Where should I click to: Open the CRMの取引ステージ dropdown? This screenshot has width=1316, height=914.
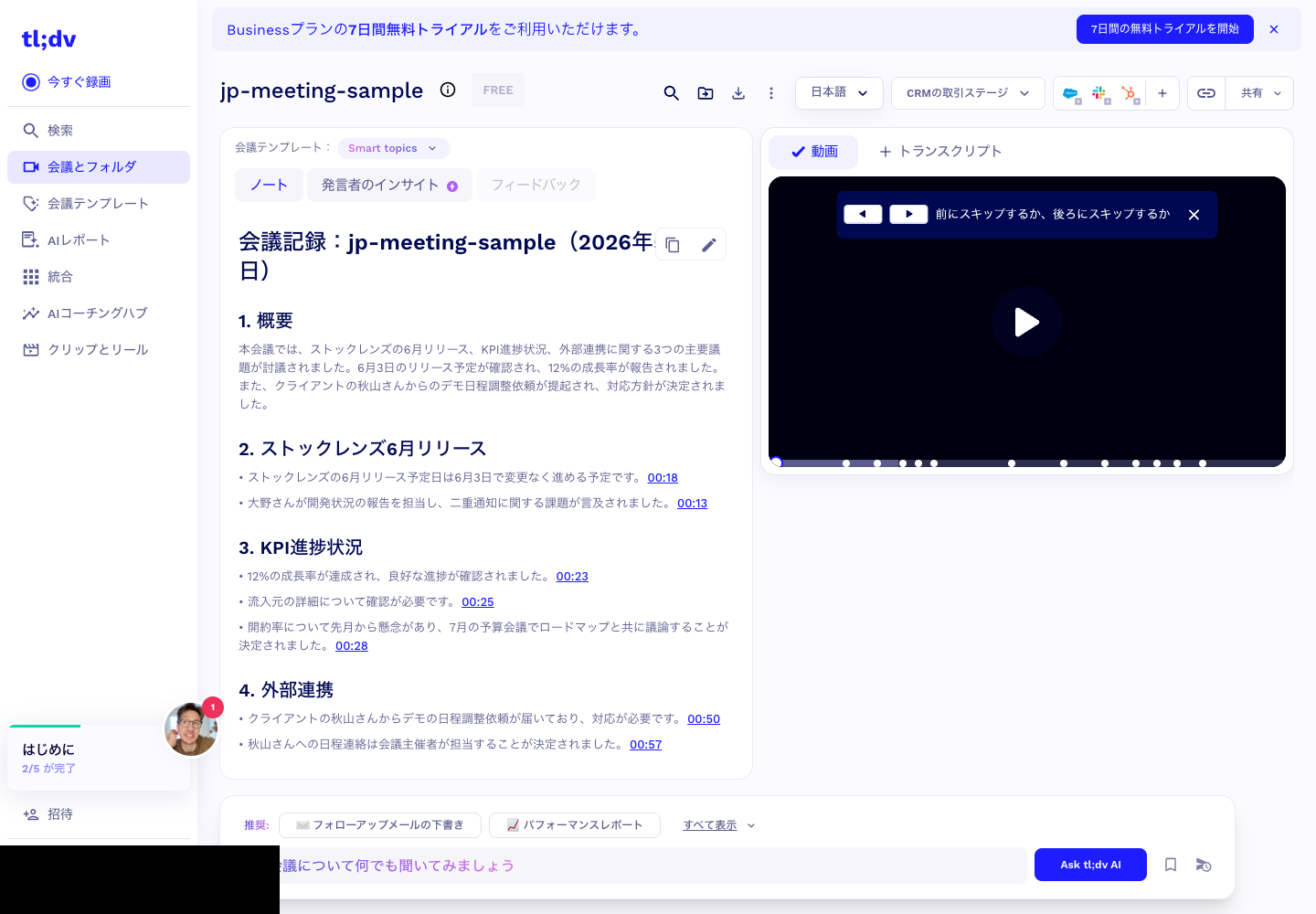[x=968, y=93]
